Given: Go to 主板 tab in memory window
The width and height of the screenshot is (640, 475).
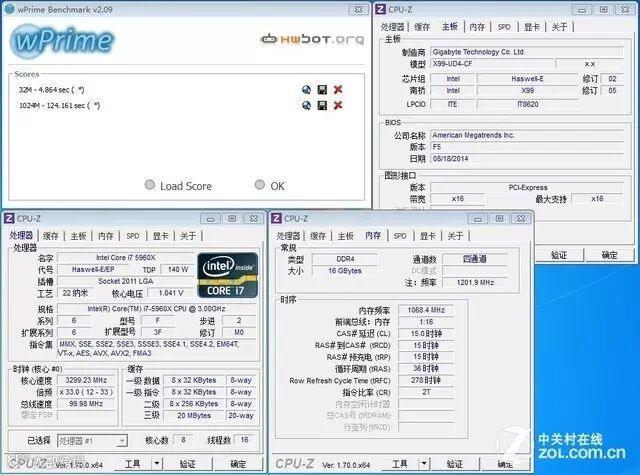Looking at the screenshot, I should click(x=346, y=236).
